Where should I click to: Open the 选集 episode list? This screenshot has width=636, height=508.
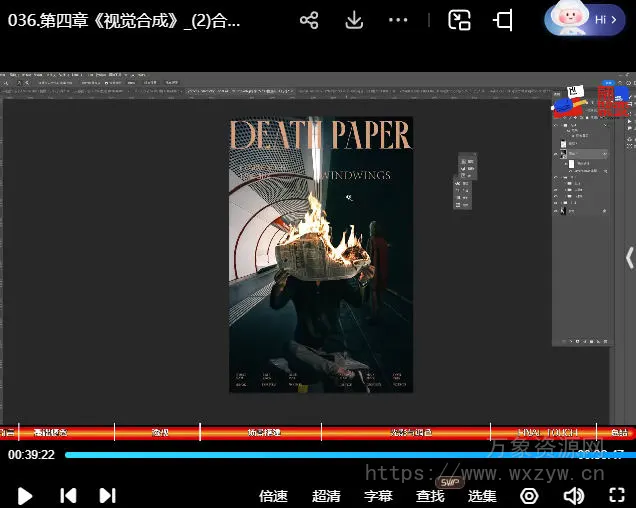482,495
